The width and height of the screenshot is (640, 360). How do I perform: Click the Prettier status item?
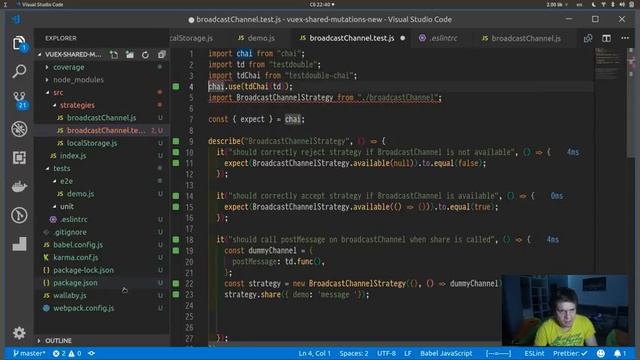570,353
